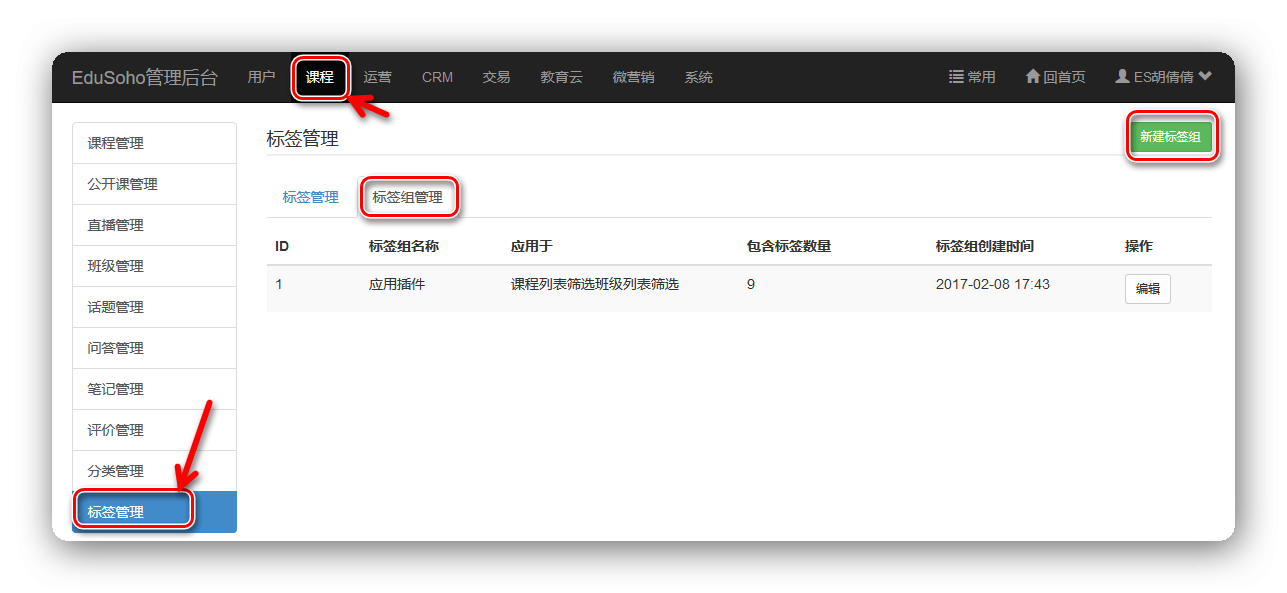Open the 教育云 navigation menu
This screenshot has height=593, width=1287.
click(561, 77)
